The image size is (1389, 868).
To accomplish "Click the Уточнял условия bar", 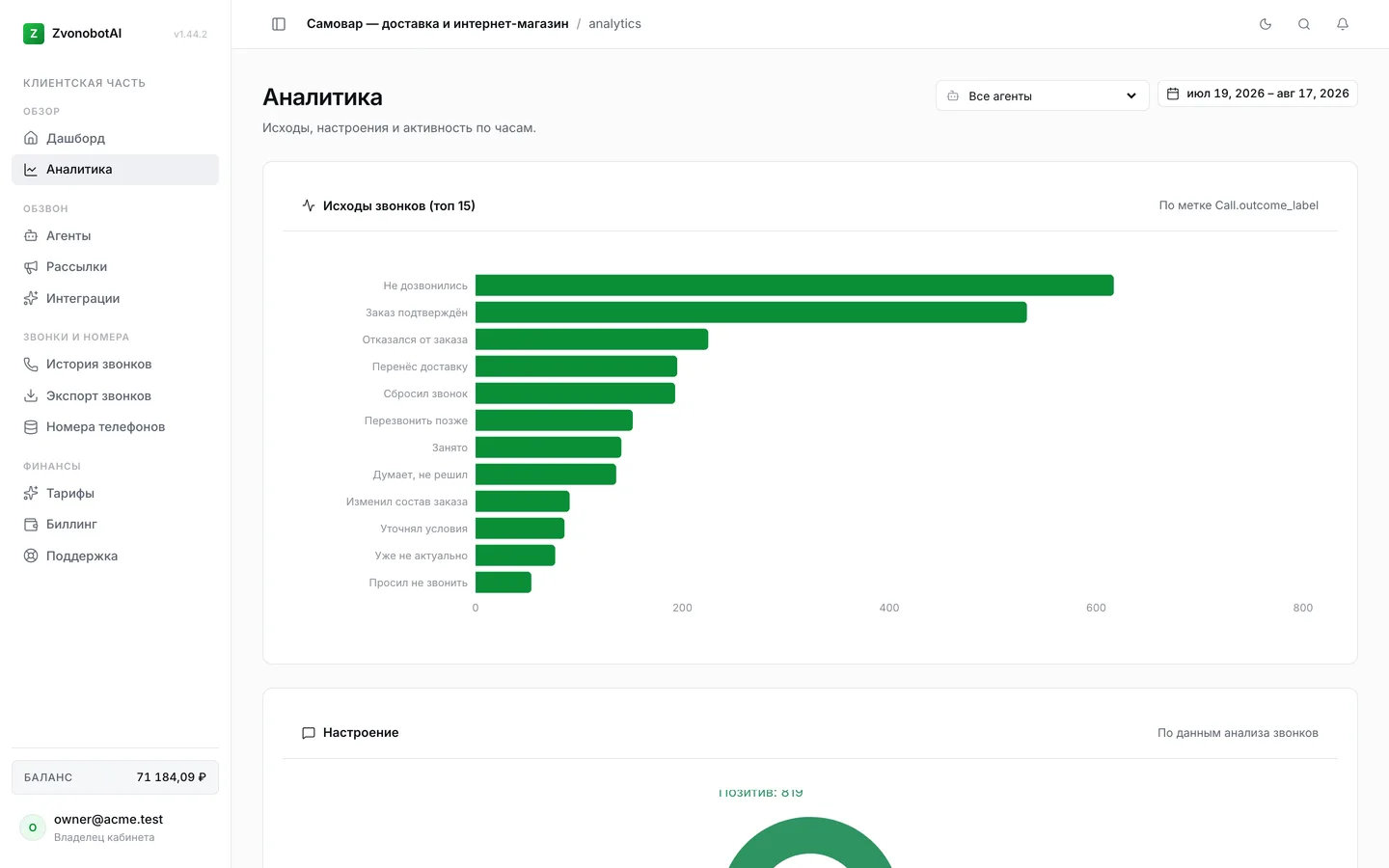I will (x=520, y=529).
